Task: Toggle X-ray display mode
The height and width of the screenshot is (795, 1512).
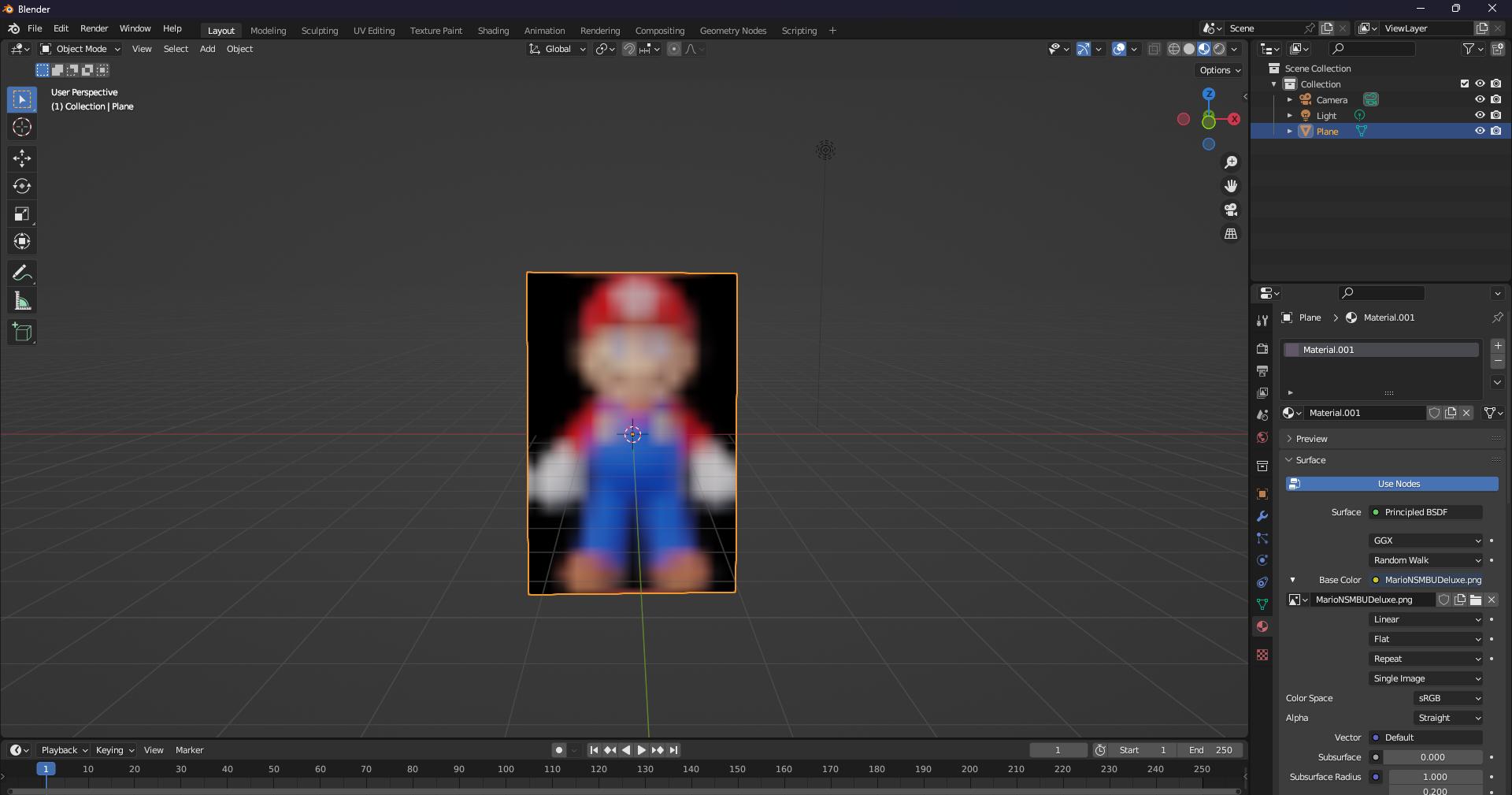Action: pyautogui.click(x=1154, y=49)
